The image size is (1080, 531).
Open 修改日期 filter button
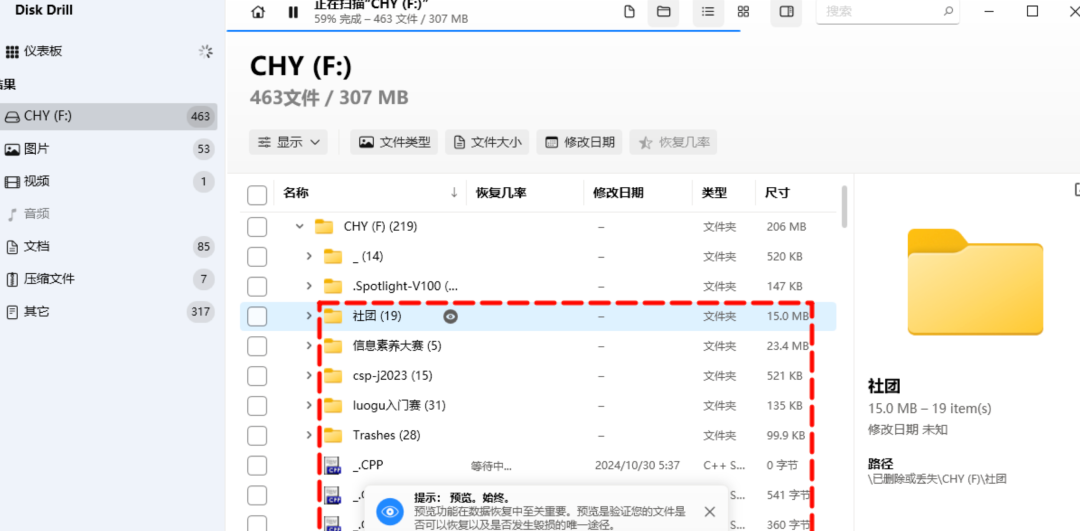(579, 143)
